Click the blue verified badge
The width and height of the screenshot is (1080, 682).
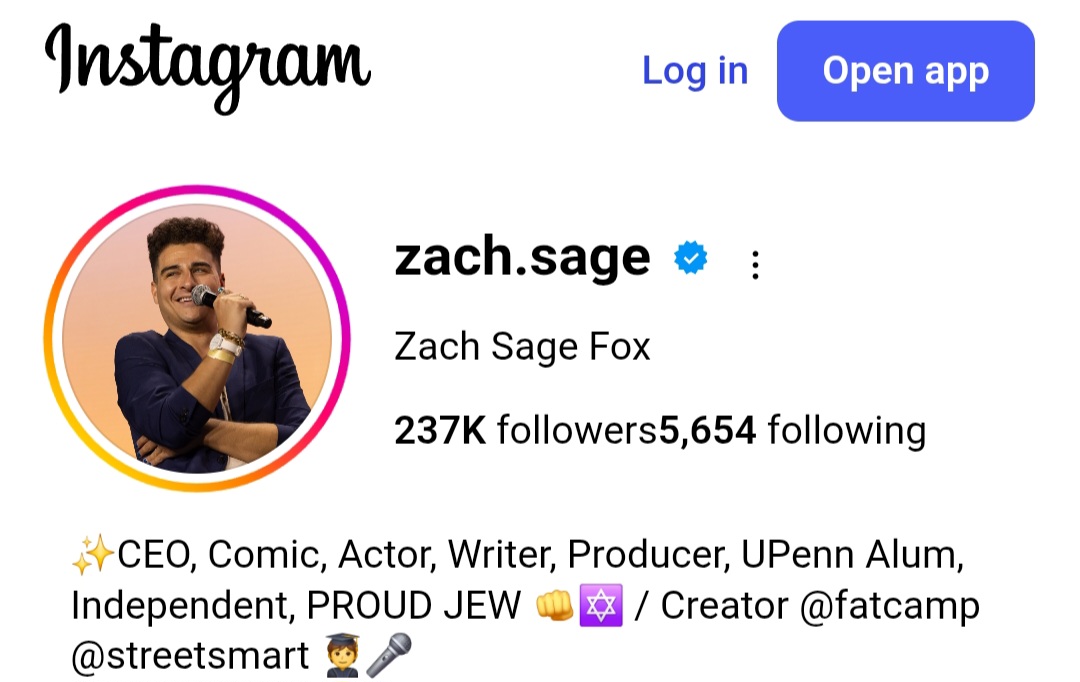[690, 259]
